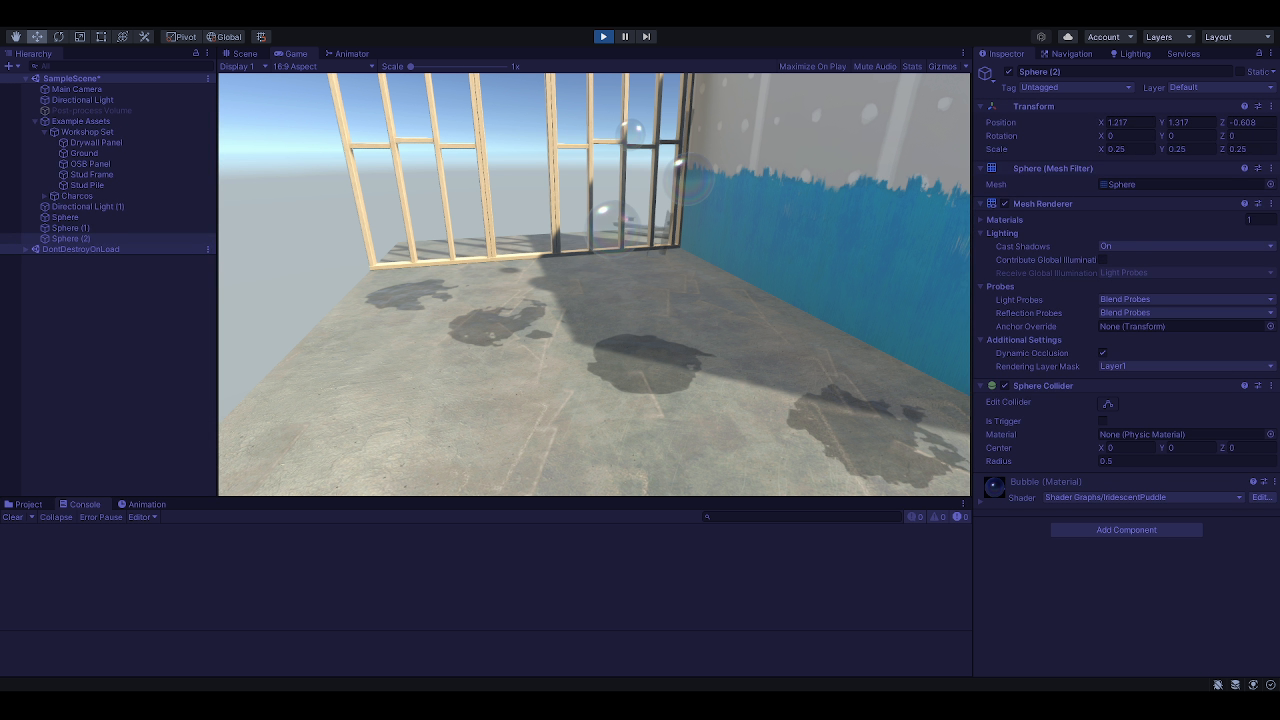This screenshot has height=720, width=1280.
Task: Open the Light Probes dropdown
Action: pyautogui.click(x=1187, y=299)
